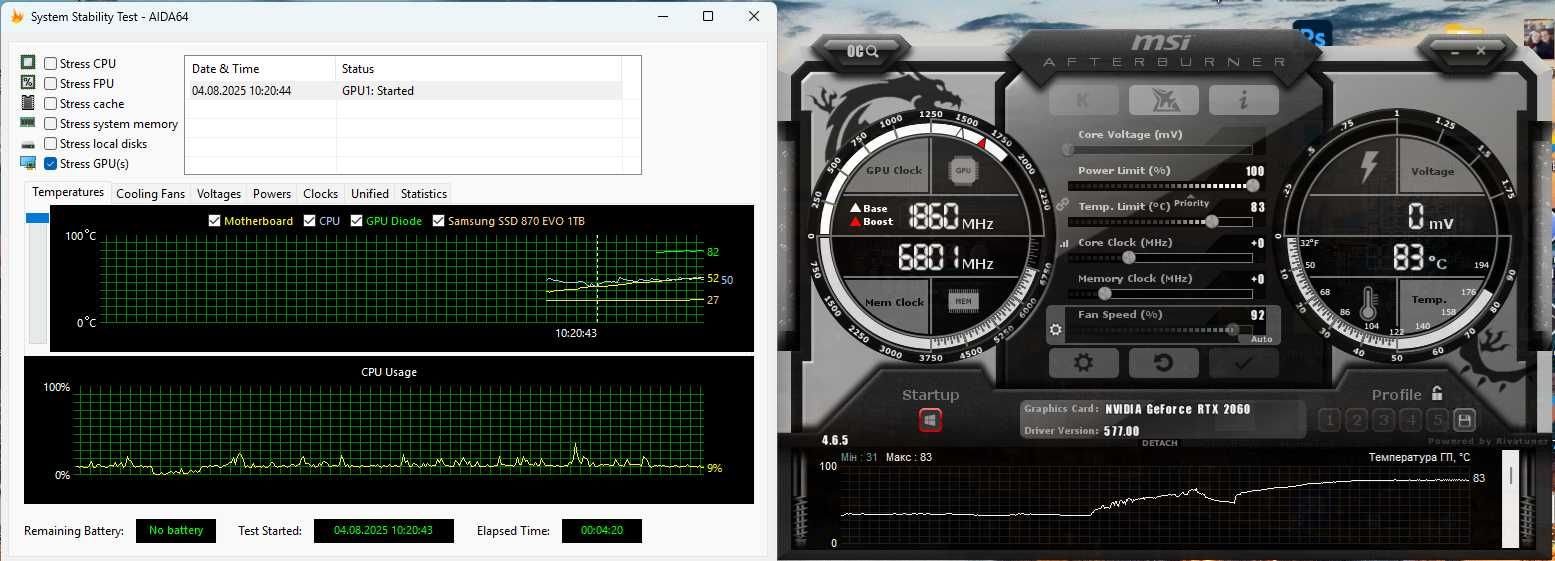Select profile slot 5
This screenshot has height=561, width=1555.
[1437, 420]
